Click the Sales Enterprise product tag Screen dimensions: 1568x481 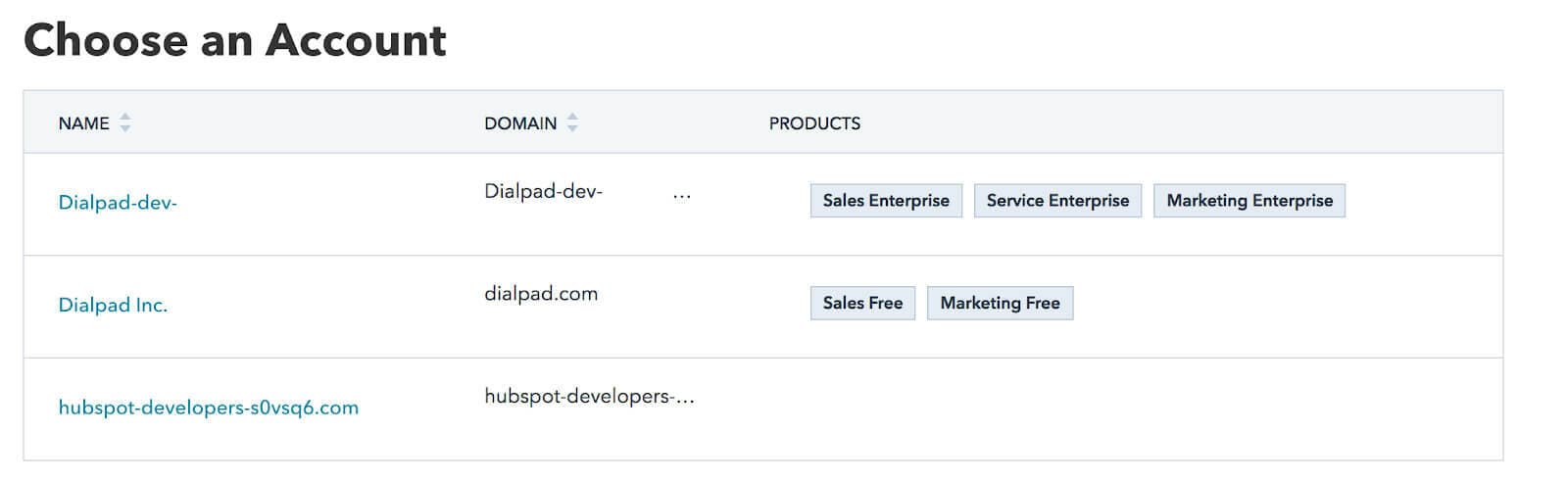click(x=886, y=200)
